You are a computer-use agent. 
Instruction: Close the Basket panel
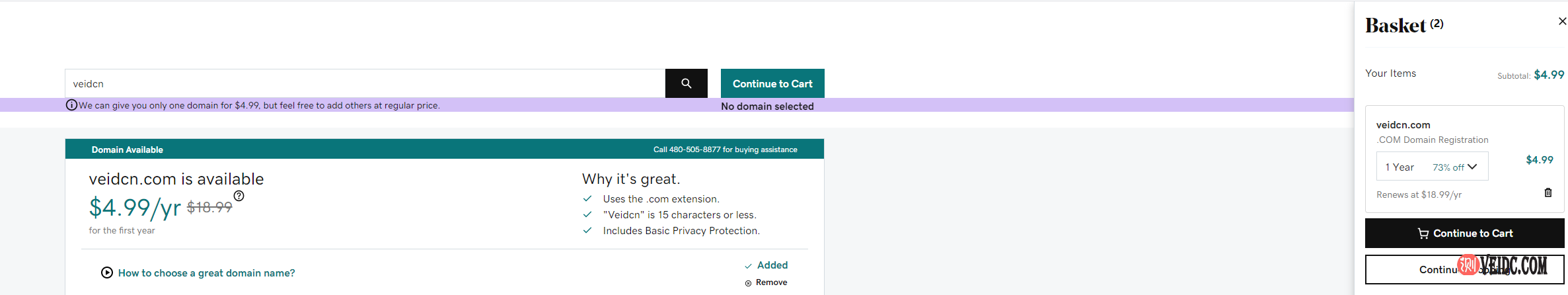(x=1562, y=21)
